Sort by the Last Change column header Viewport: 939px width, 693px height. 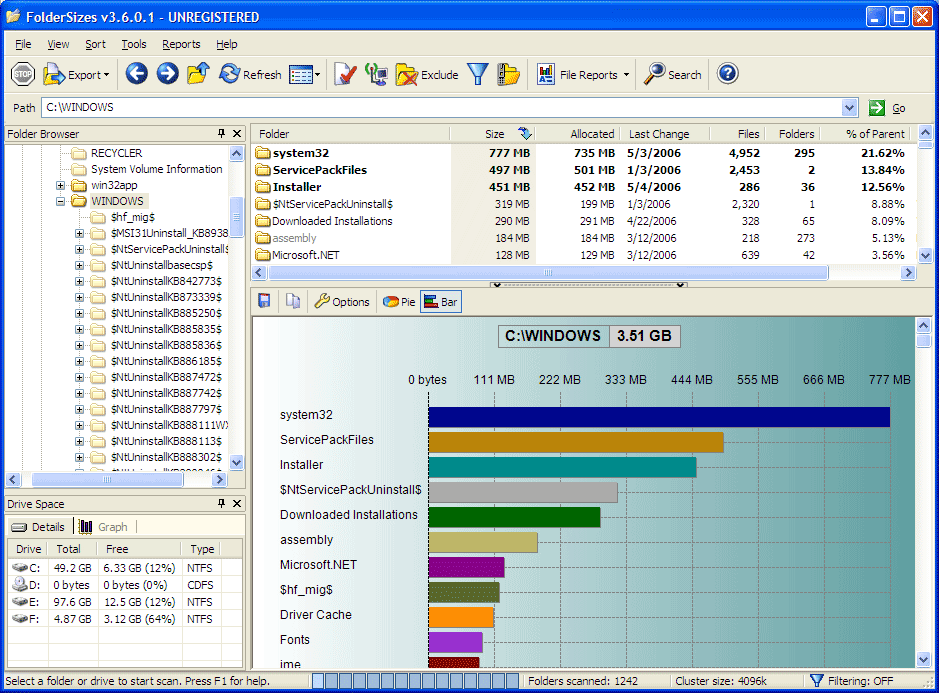click(664, 134)
